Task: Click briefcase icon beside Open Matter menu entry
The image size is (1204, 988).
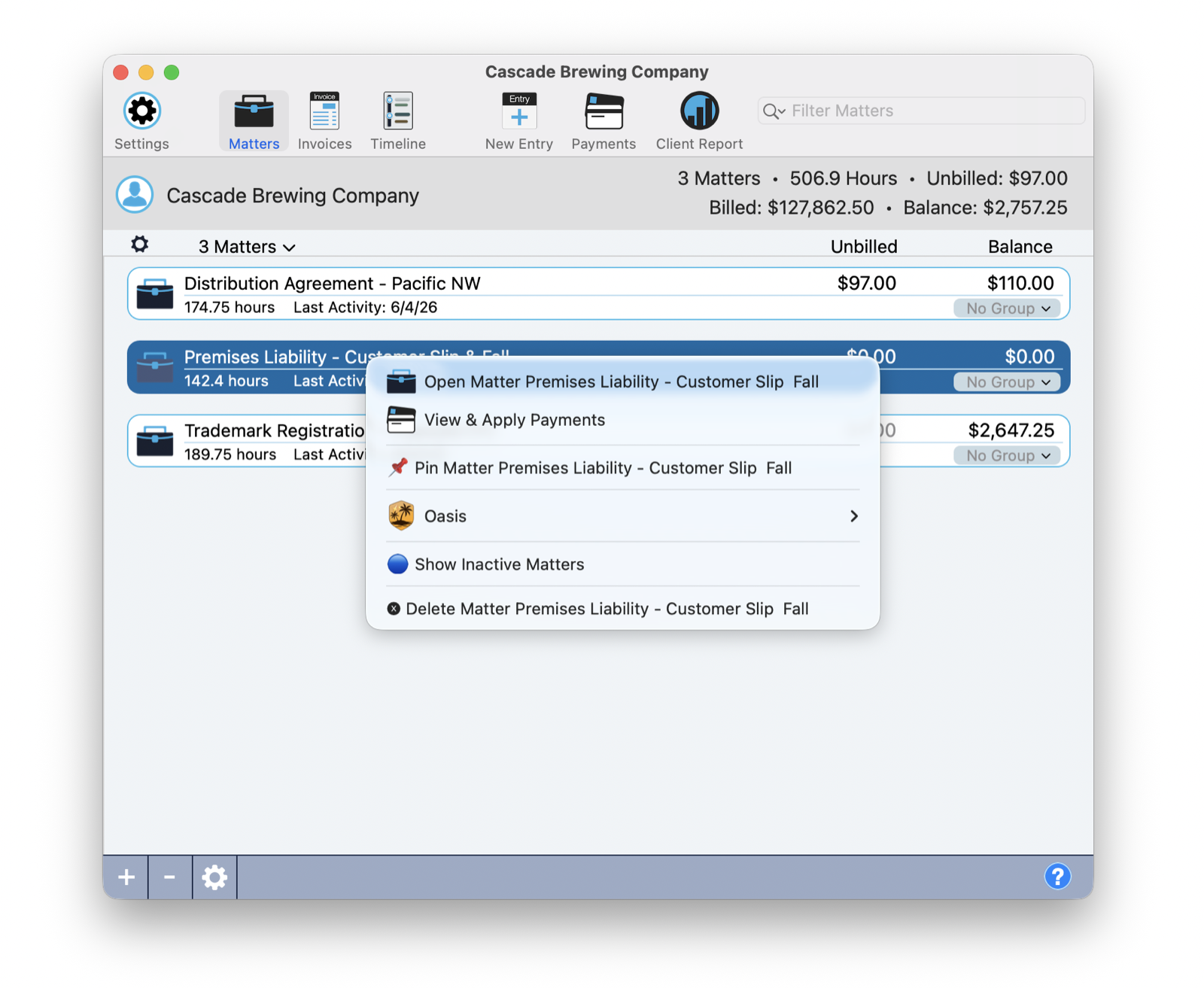Action: click(x=401, y=382)
